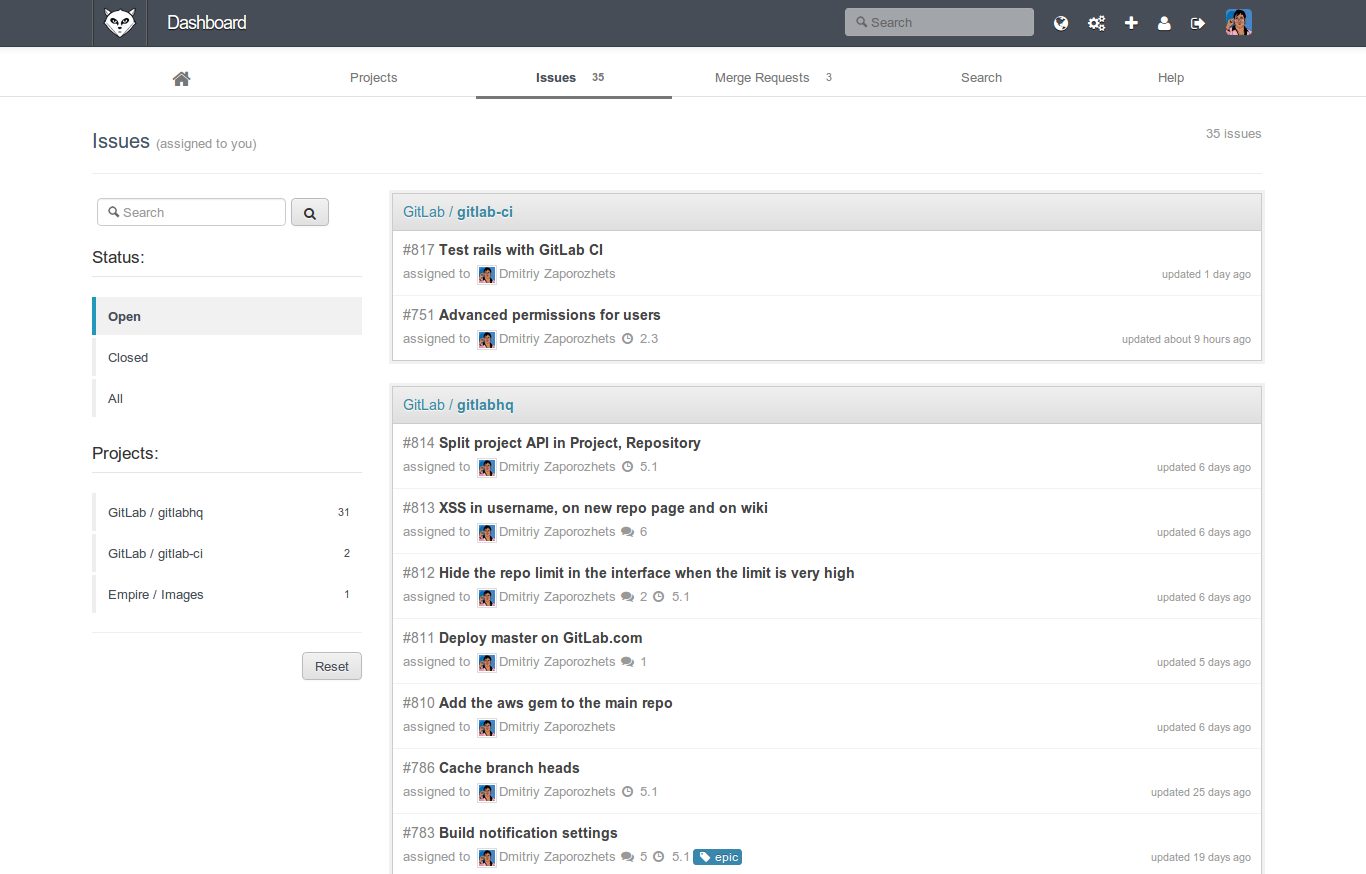Click avatar on issue #813 row
1366x874 pixels.
pyautogui.click(x=487, y=533)
